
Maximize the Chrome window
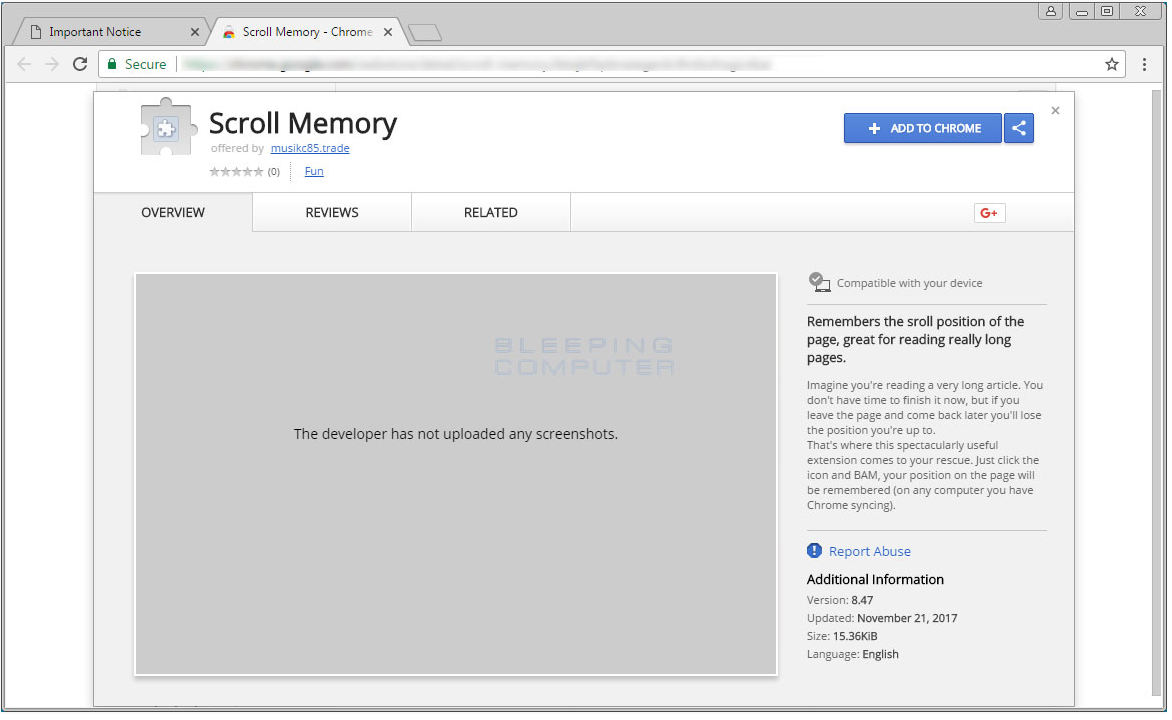[x=1107, y=10]
